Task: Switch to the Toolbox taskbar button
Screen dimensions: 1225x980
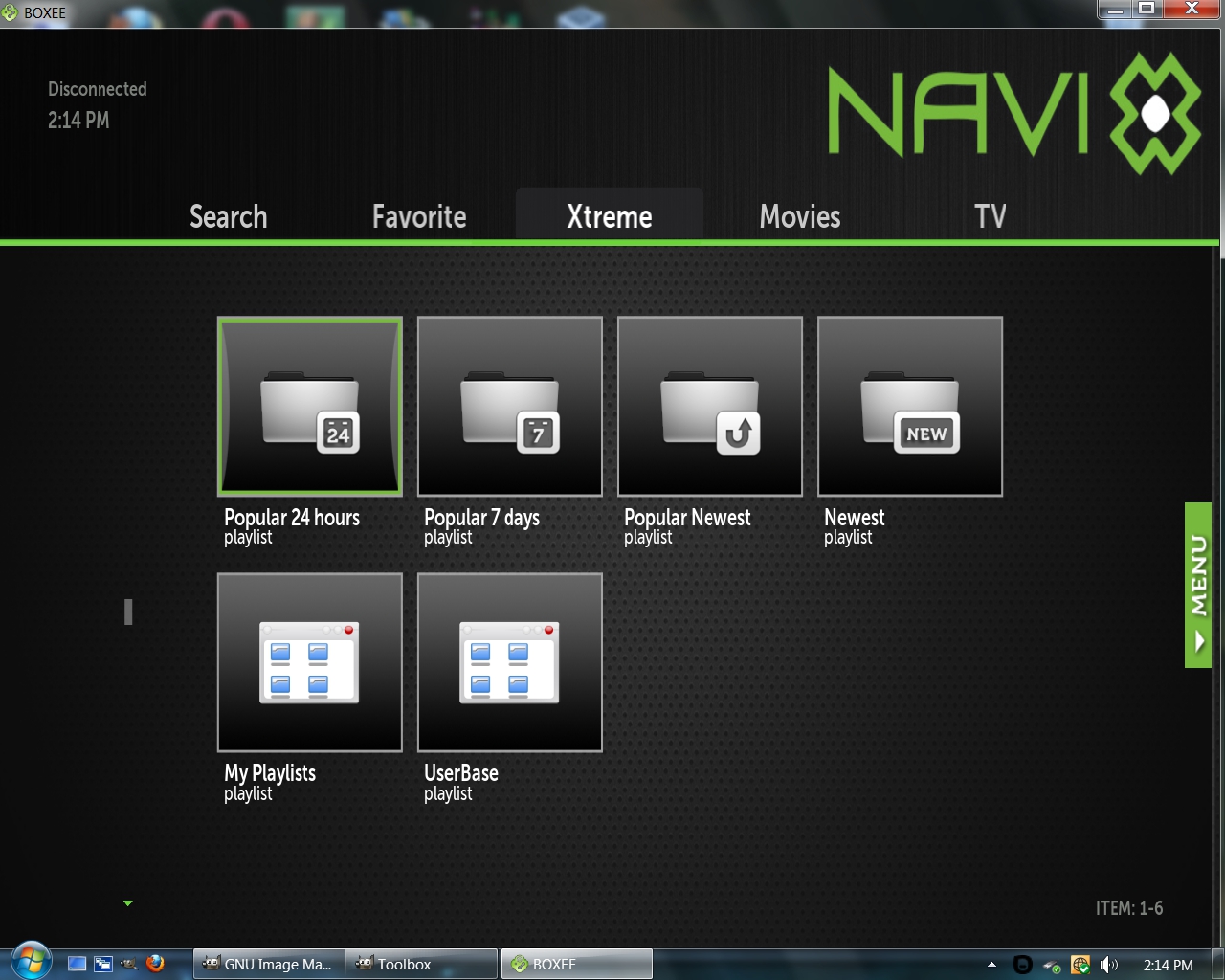Action: (x=422, y=964)
